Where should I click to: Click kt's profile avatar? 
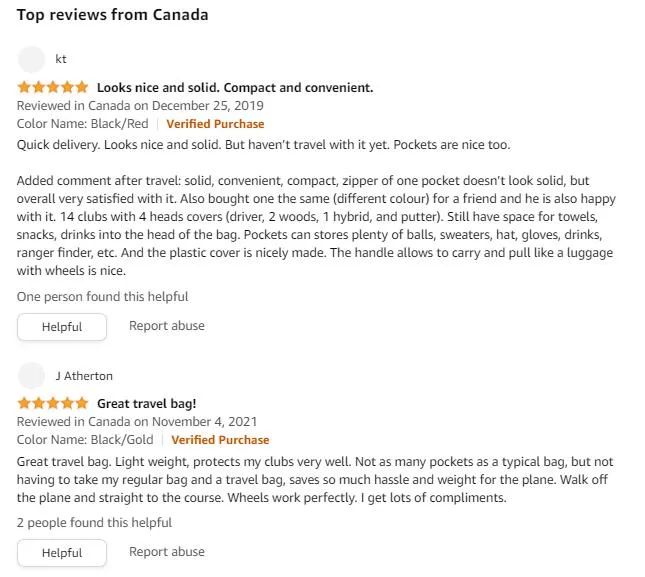(31, 60)
